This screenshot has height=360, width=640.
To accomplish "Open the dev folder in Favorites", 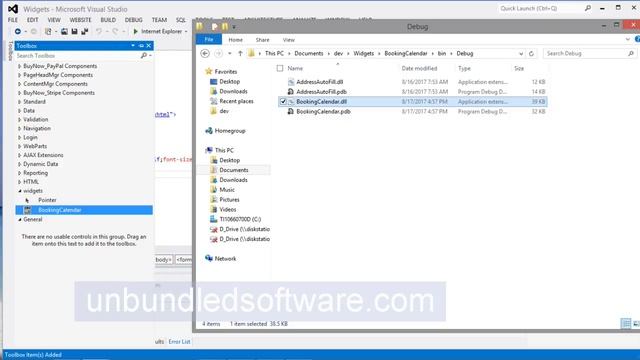I will click(x=224, y=111).
